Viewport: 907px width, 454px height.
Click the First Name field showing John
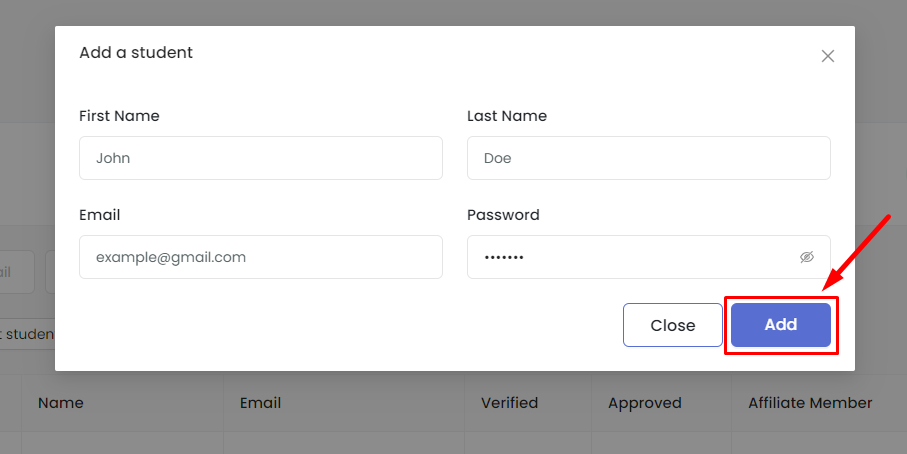click(261, 158)
